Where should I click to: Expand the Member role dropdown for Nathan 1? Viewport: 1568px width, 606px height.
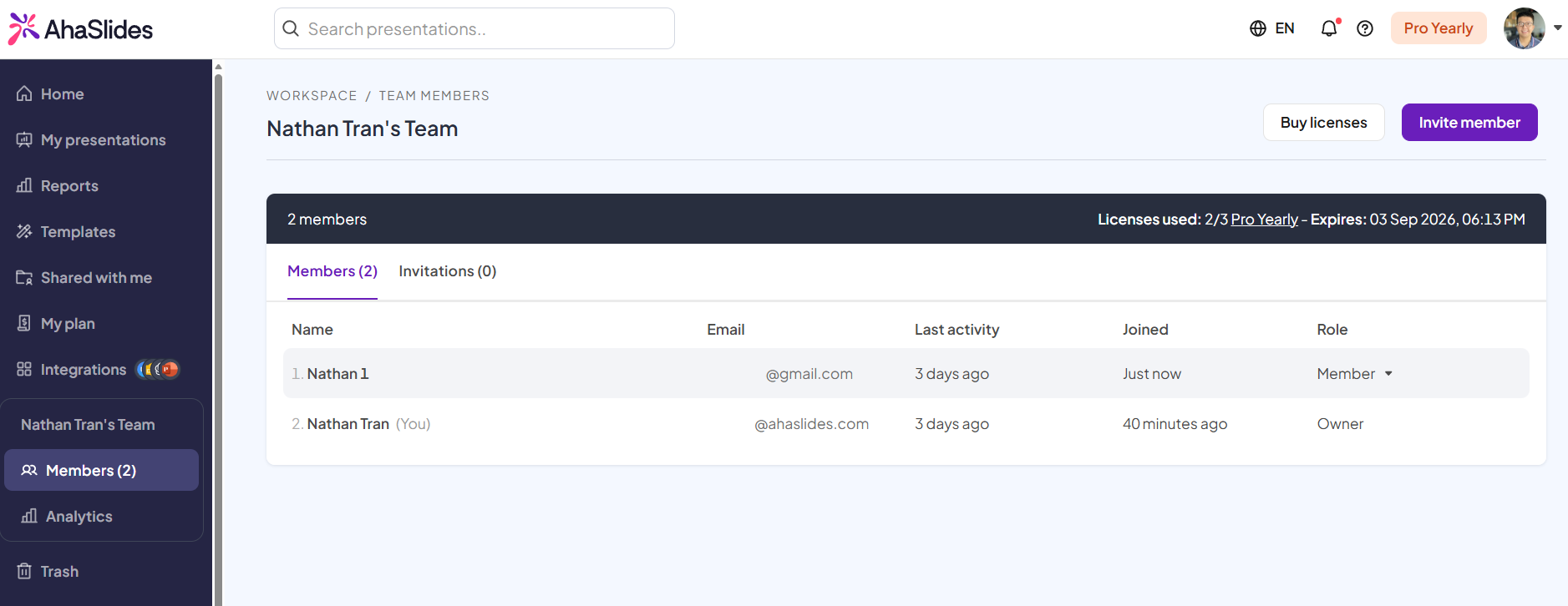coord(1355,374)
